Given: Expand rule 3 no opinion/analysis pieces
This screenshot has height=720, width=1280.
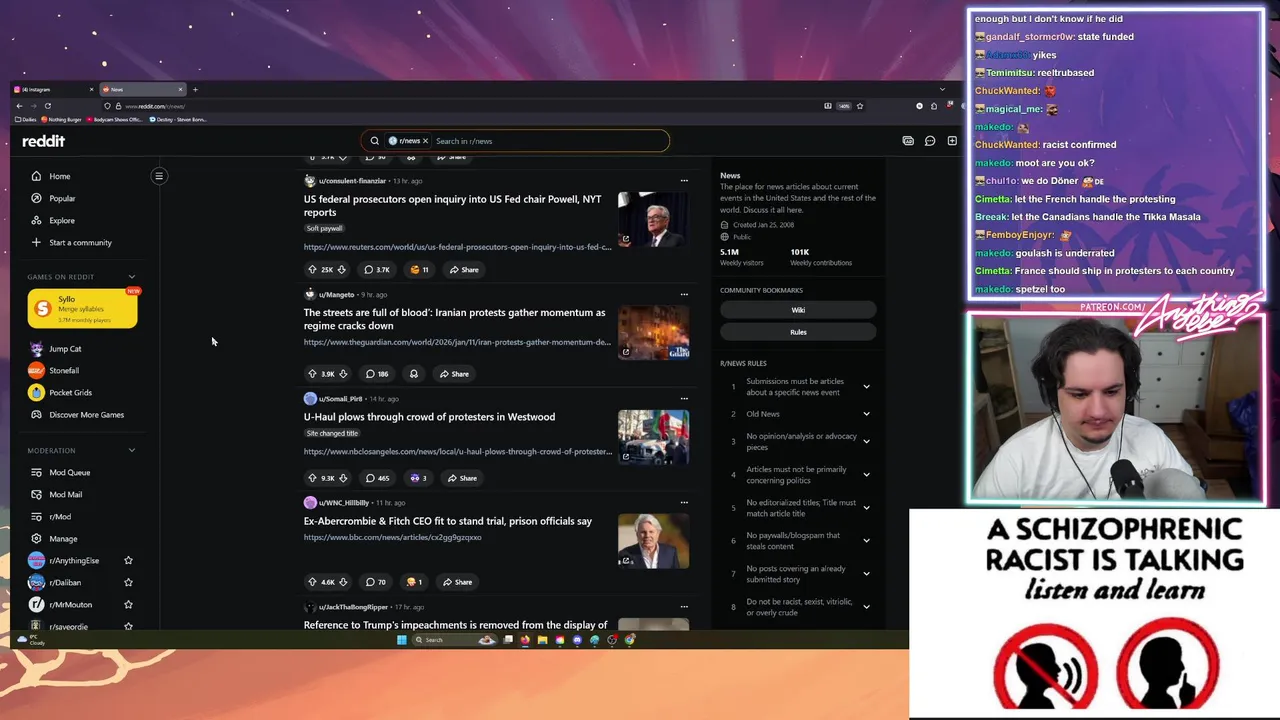Looking at the screenshot, I should tap(866, 441).
